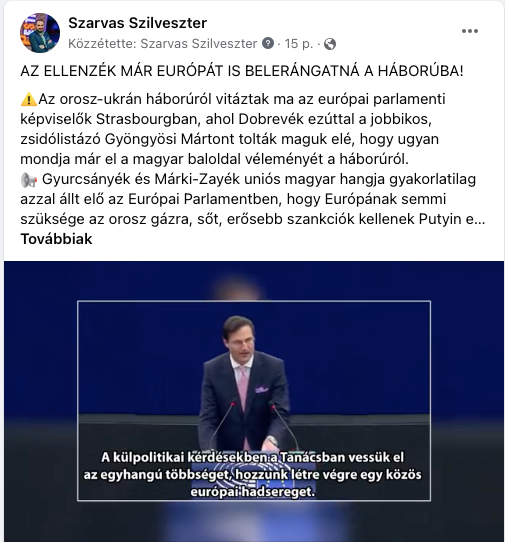Click the Hungarian subtitle text in the video
This screenshot has width=505, height=542.
coord(253,474)
